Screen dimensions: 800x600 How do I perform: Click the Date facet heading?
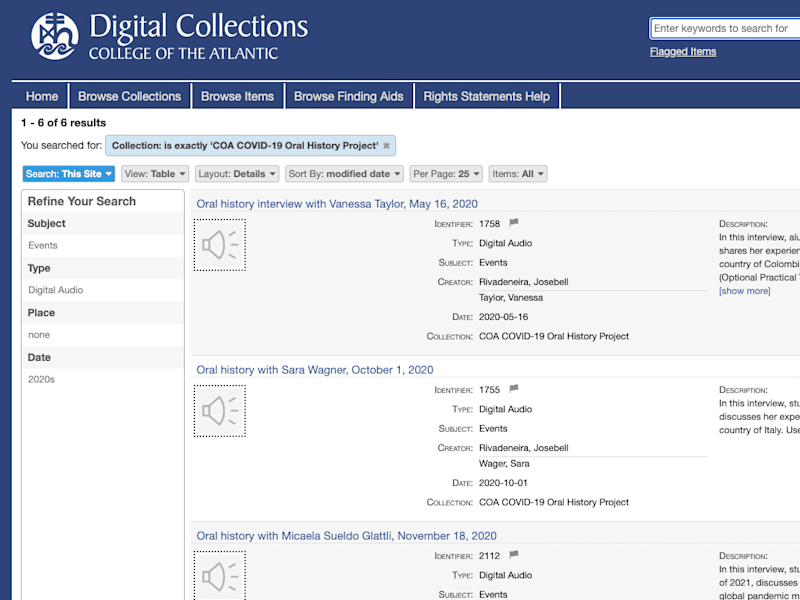coord(39,358)
